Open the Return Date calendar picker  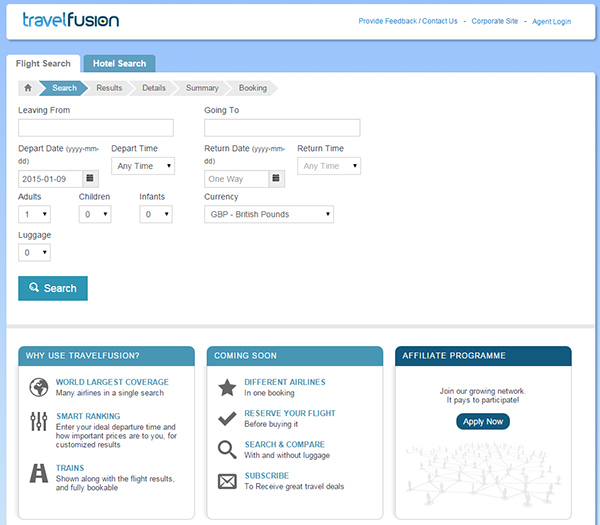pos(276,178)
